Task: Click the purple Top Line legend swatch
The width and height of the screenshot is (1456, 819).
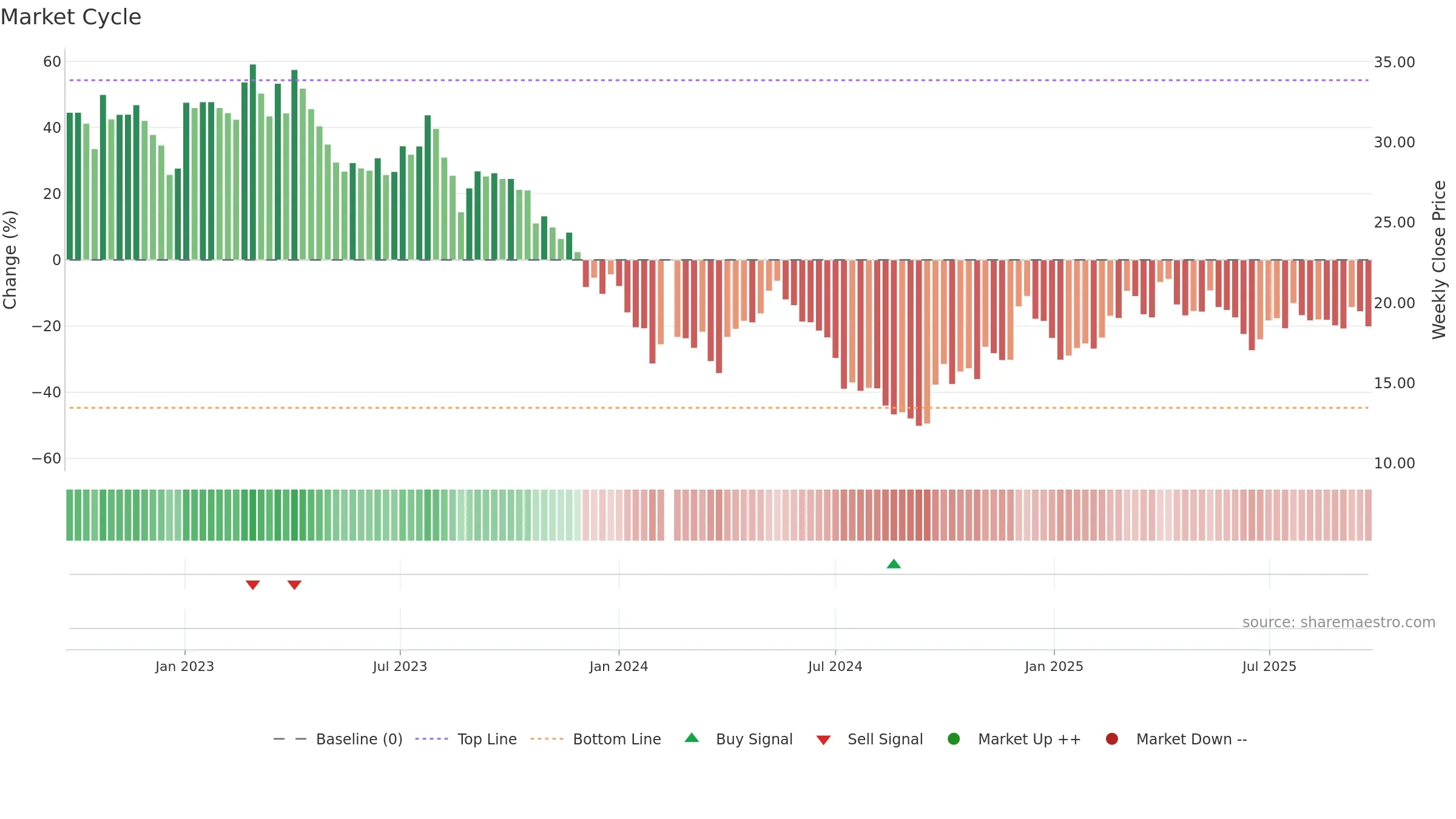Action: click(431, 739)
